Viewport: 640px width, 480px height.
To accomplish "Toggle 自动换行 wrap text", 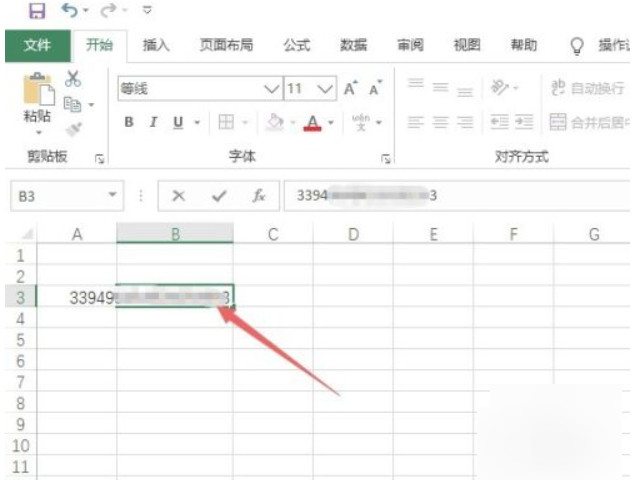I will click(587, 88).
